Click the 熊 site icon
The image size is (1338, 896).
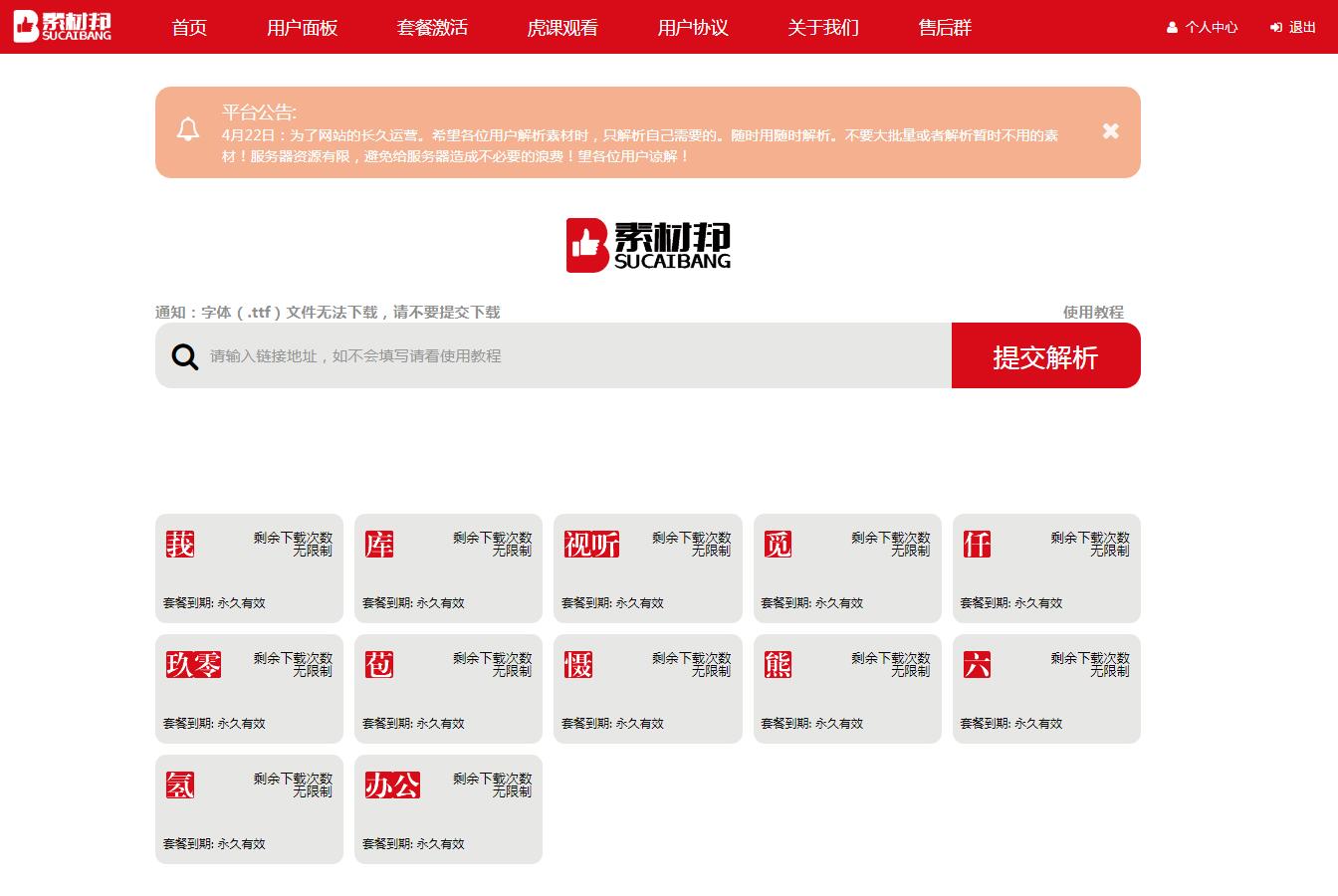[x=778, y=664]
